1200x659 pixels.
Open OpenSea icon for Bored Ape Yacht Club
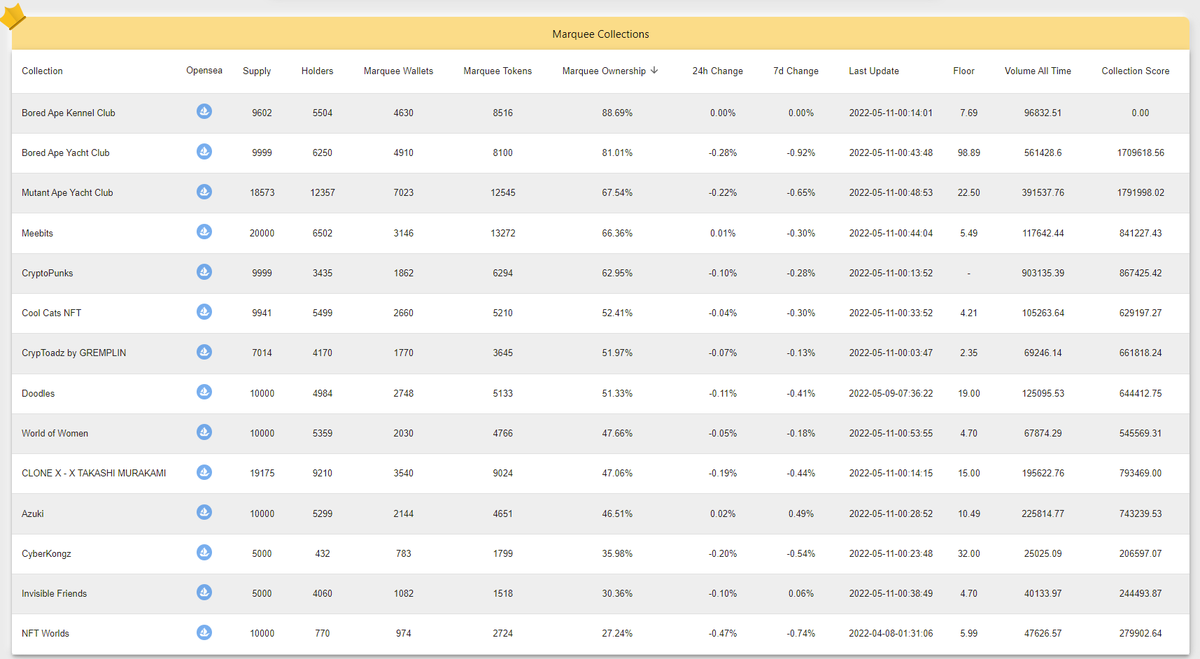click(x=204, y=151)
